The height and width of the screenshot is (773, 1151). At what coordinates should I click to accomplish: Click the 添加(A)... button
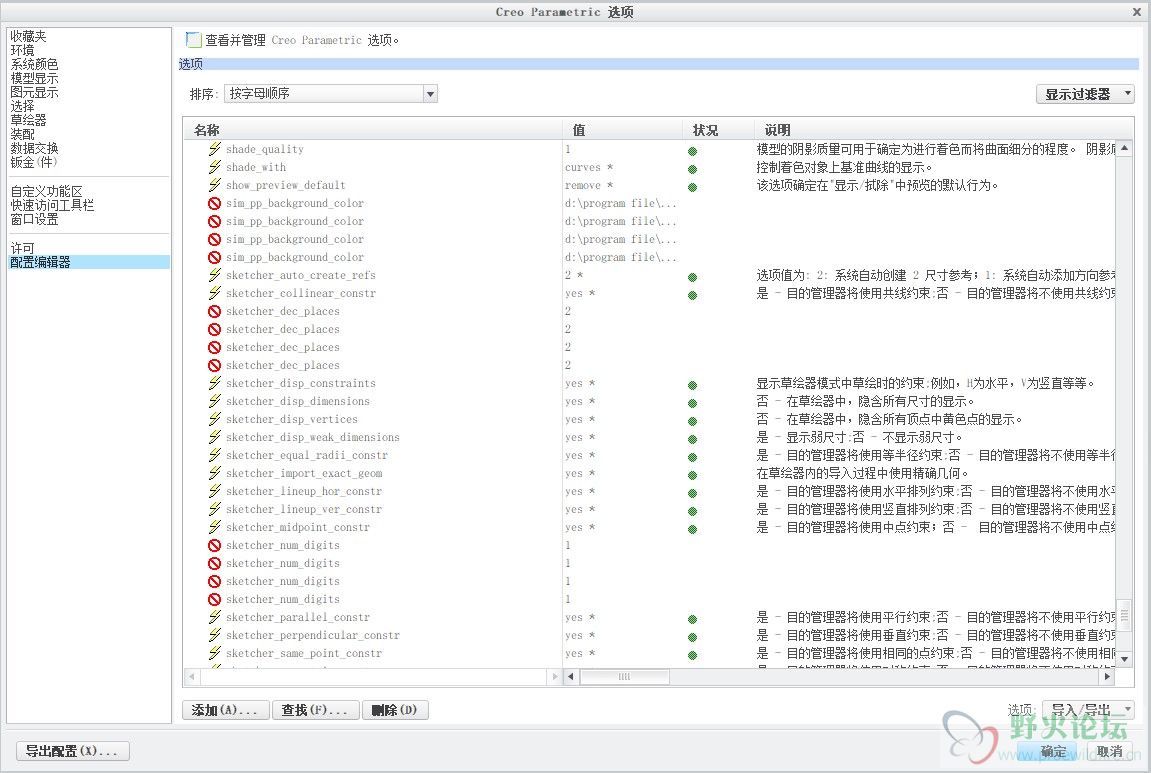[225, 710]
